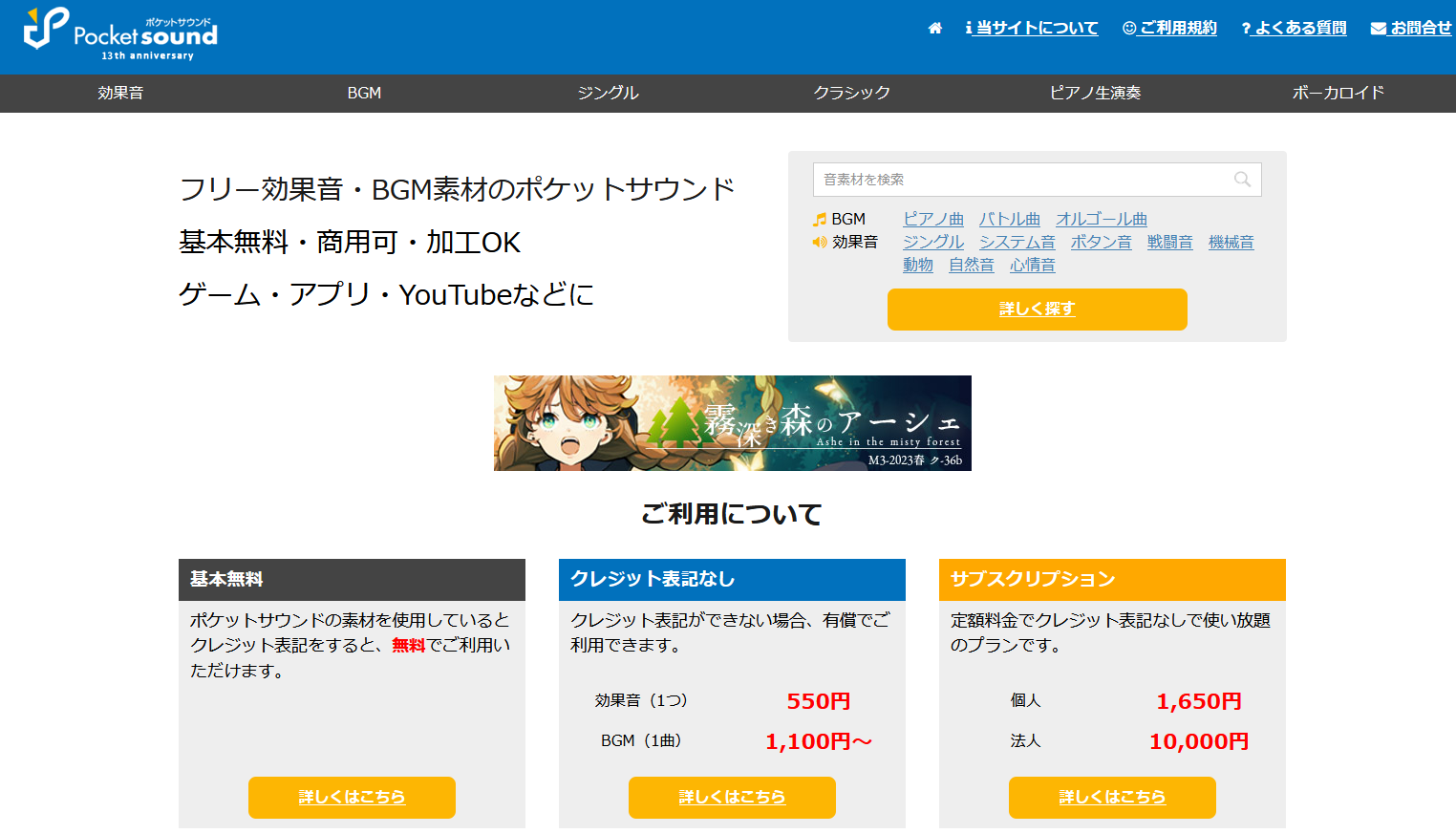1456x834 pixels.
Task: Select ジングル navigation menu item
Action: click(x=608, y=93)
